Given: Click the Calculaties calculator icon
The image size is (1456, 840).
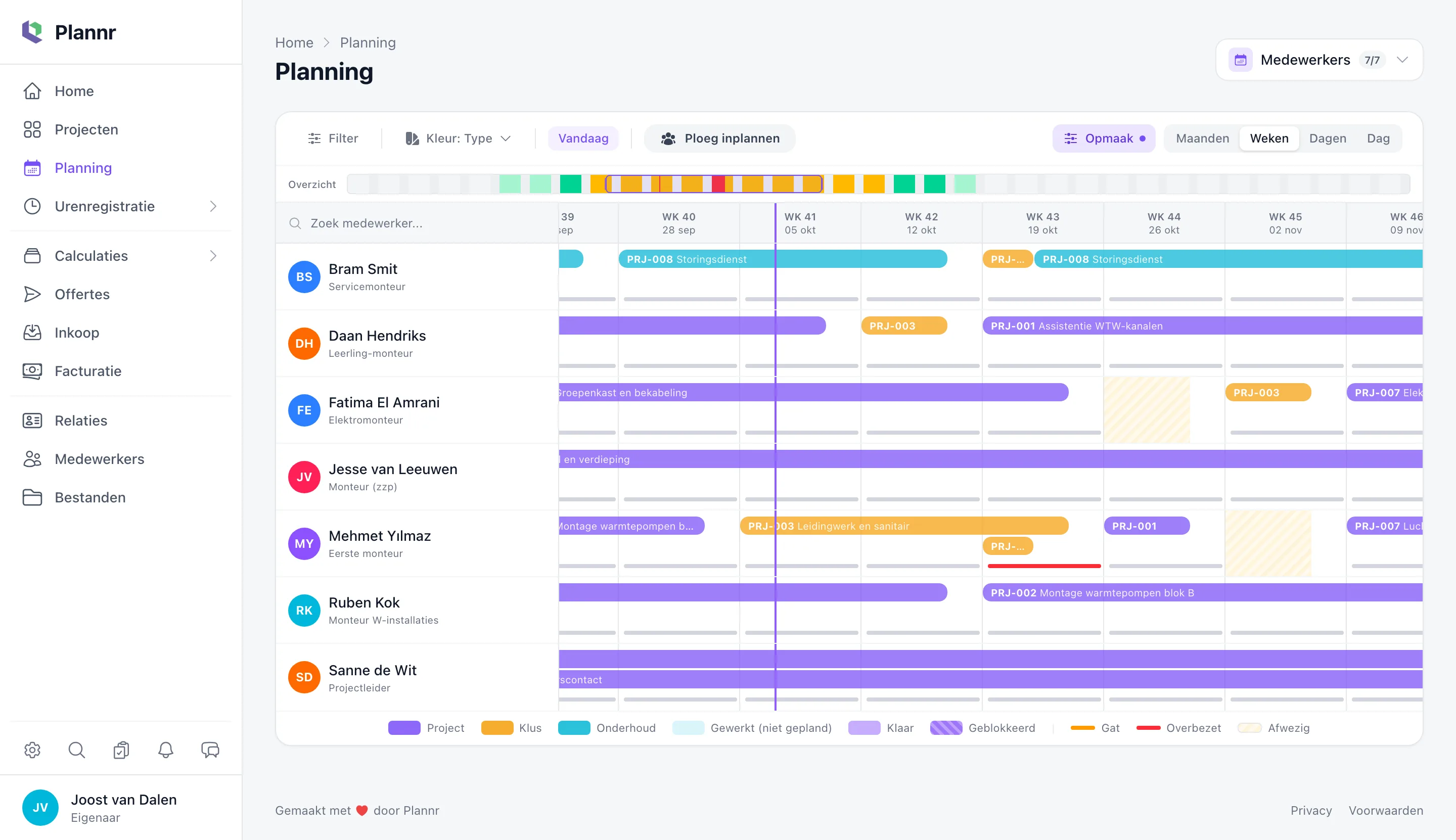Looking at the screenshot, I should click(x=32, y=256).
